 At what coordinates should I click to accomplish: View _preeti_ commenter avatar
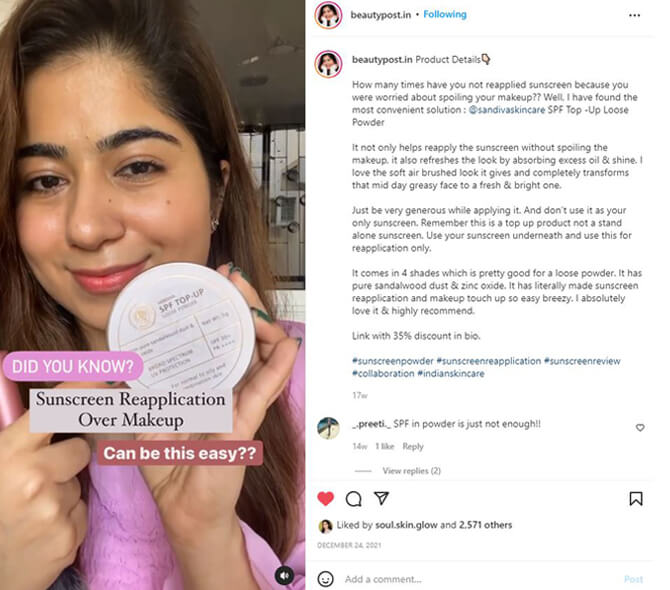pyautogui.click(x=328, y=428)
